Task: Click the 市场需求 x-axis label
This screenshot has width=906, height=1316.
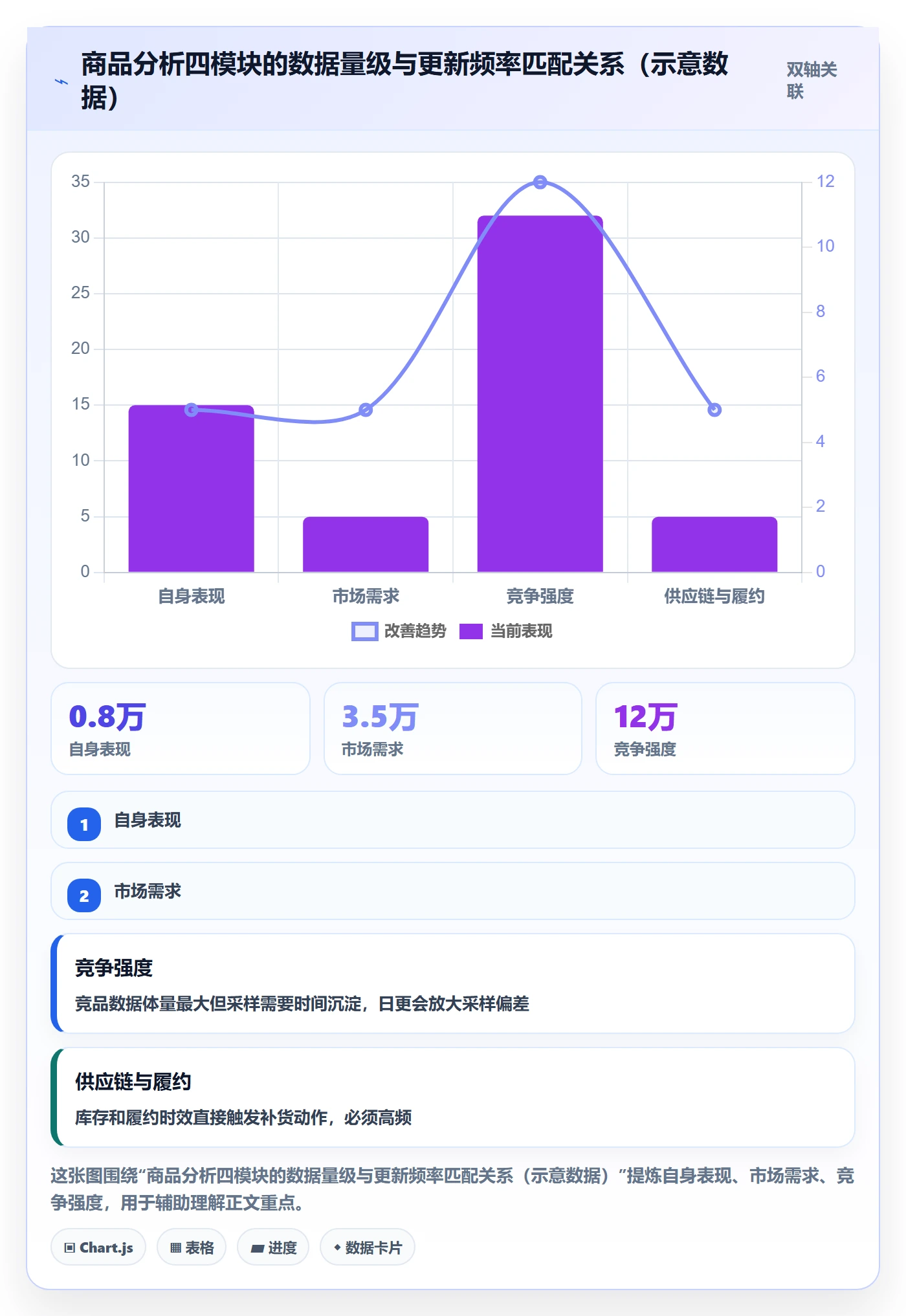Action: [x=366, y=596]
